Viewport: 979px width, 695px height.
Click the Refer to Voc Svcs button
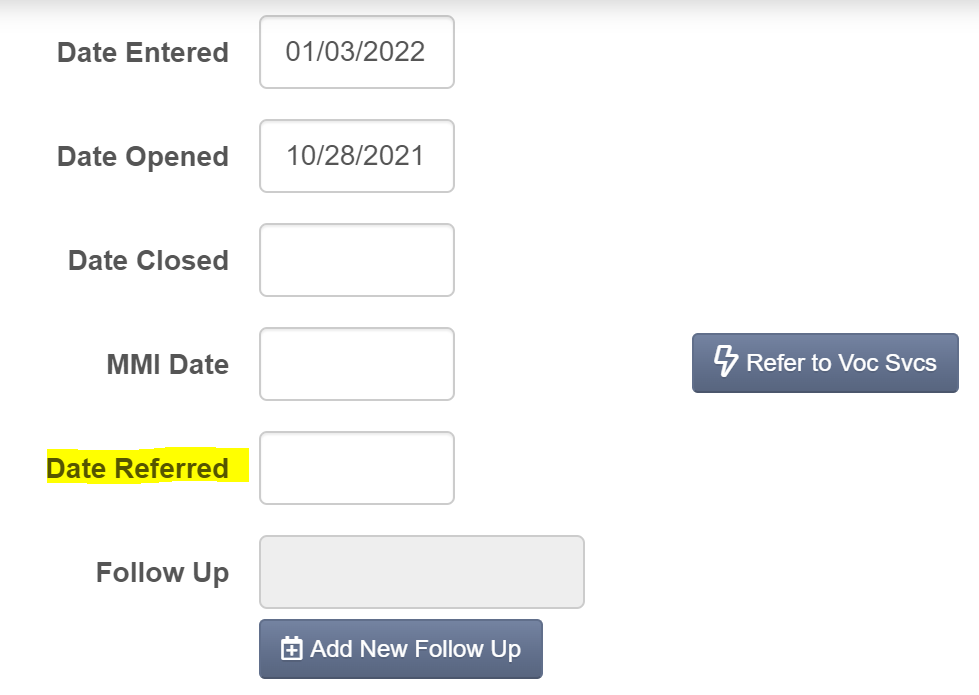(825, 363)
